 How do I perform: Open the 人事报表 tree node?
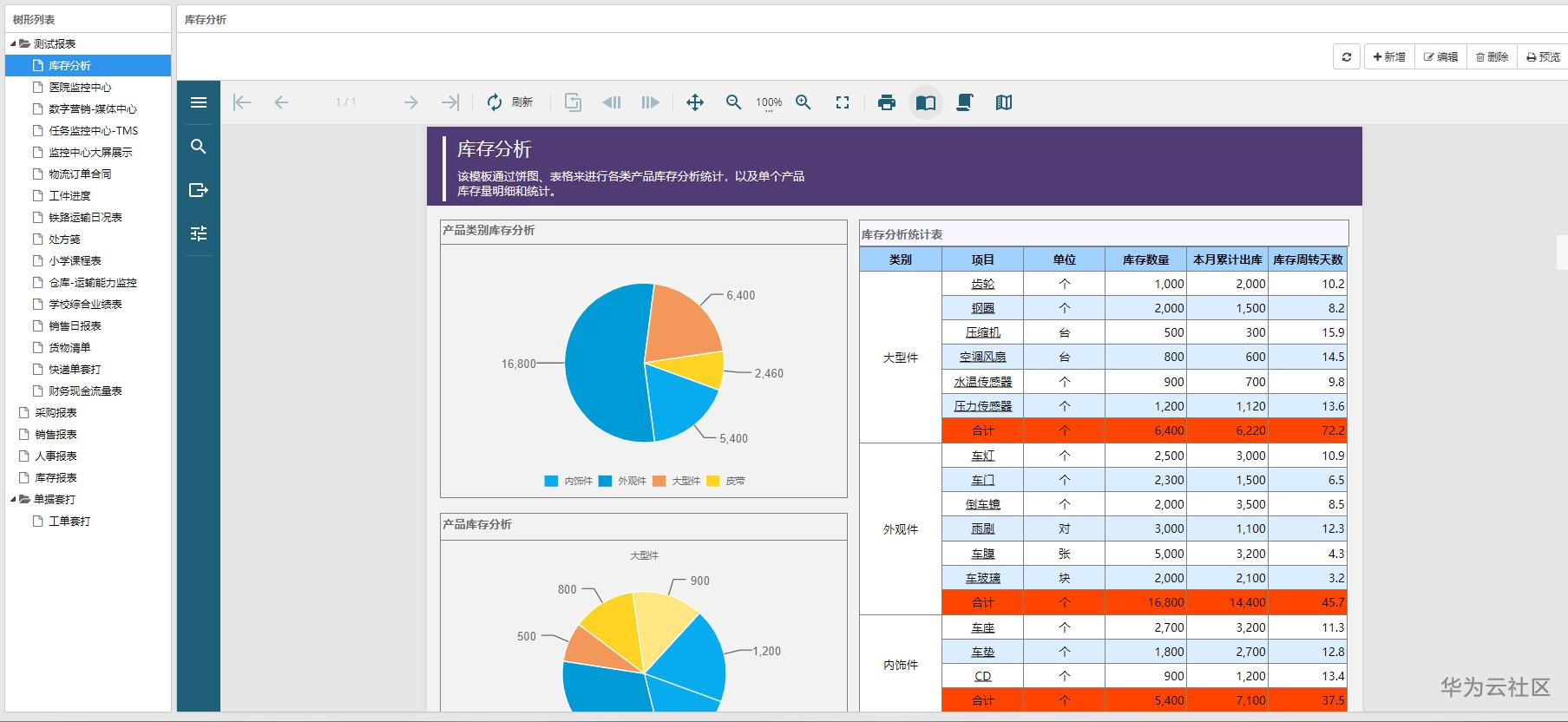coord(56,456)
